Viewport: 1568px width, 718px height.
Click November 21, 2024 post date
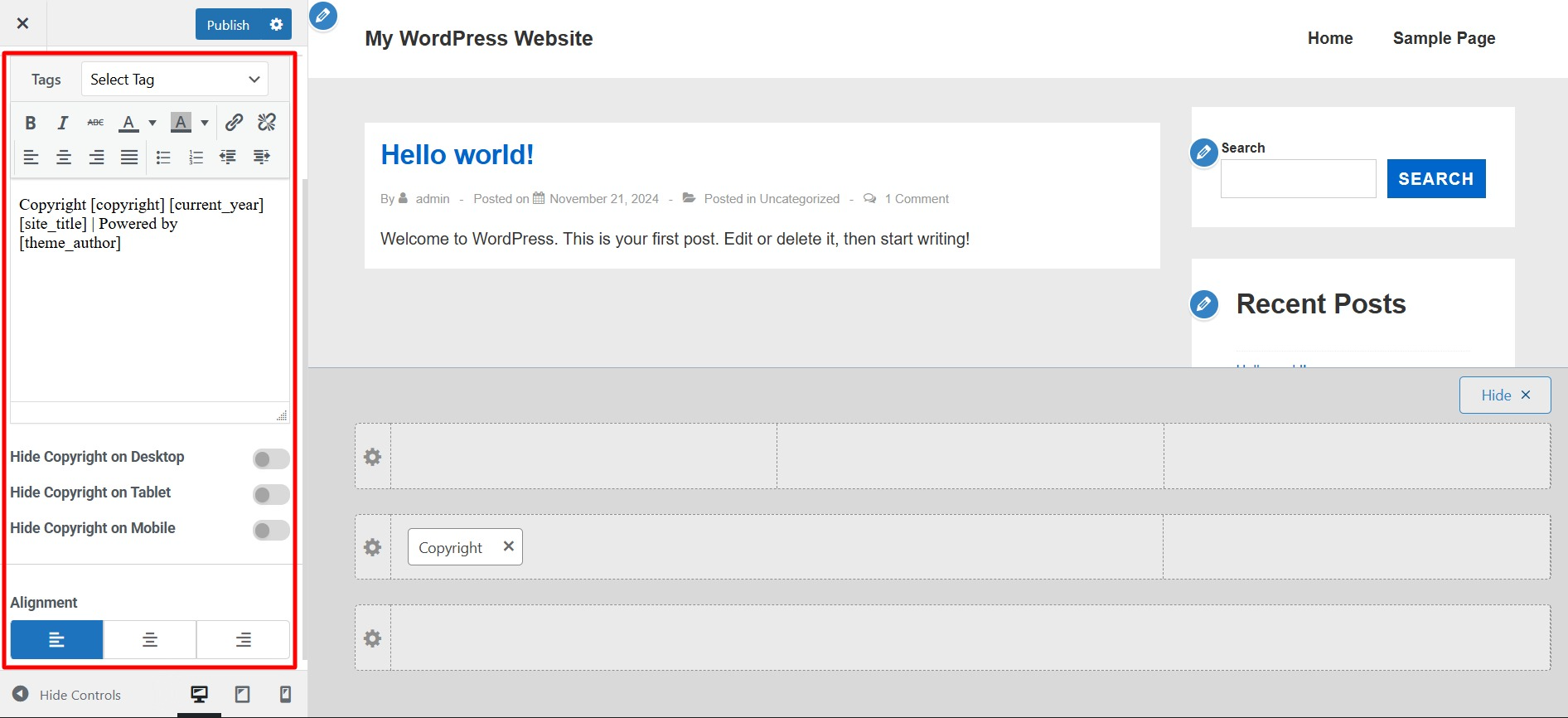pos(604,199)
